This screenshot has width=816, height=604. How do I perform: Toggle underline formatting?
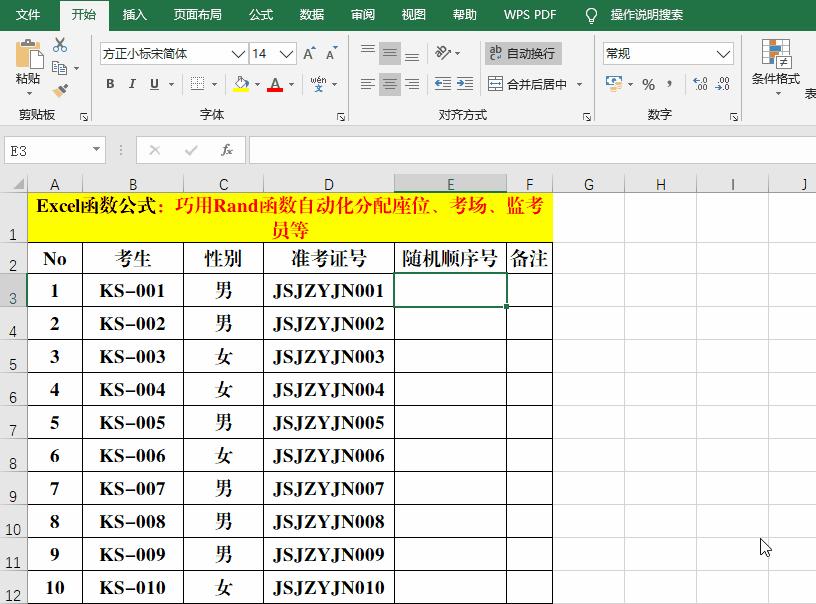154,84
